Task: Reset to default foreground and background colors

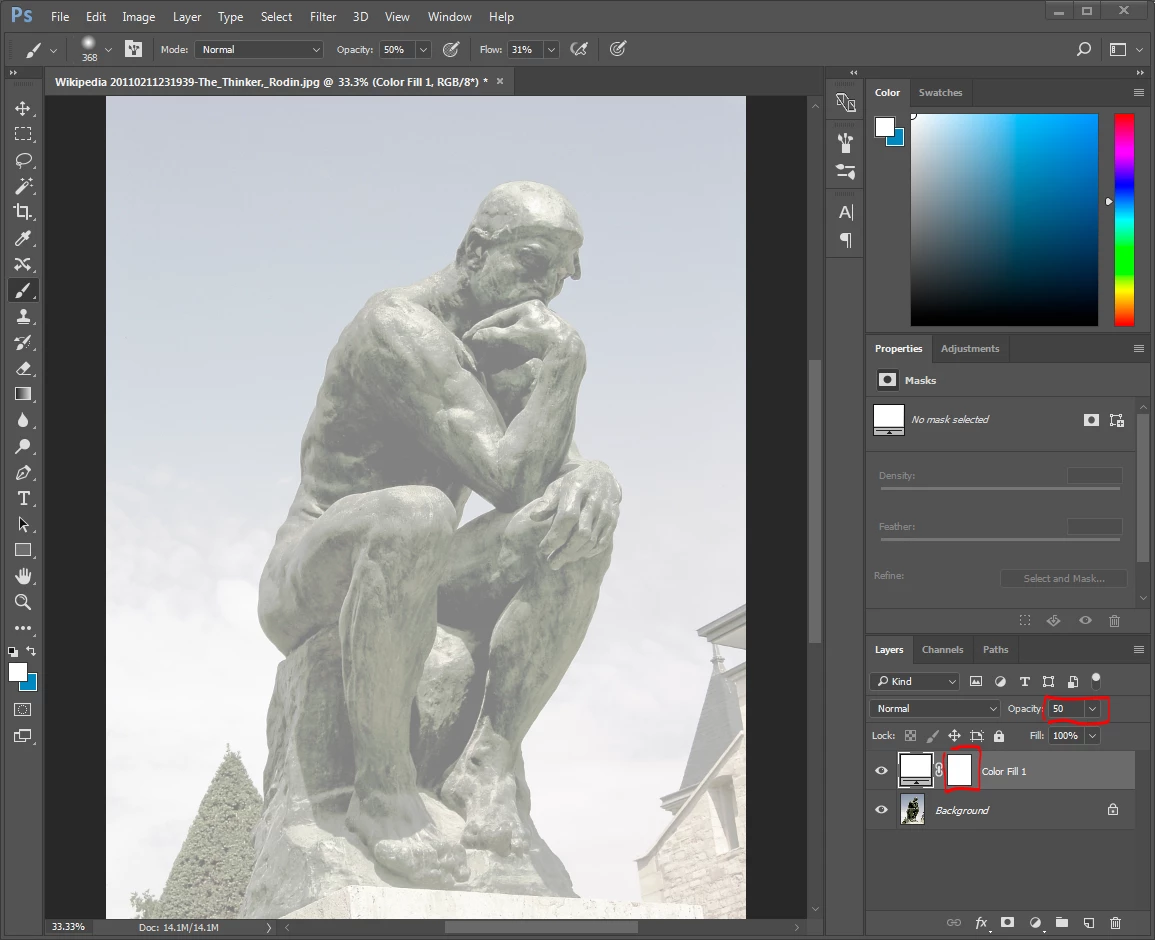Action: [x=13, y=651]
